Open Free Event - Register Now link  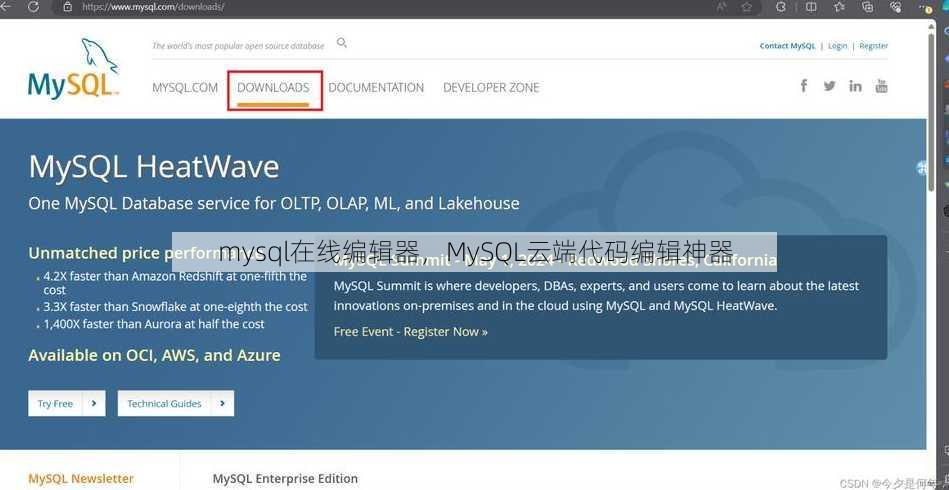[x=410, y=332]
